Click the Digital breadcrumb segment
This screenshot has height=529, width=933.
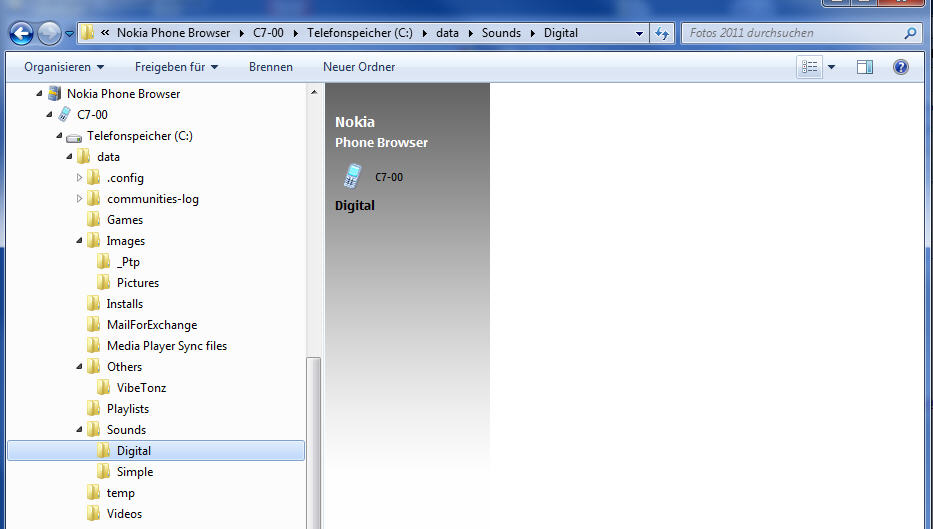561,33
